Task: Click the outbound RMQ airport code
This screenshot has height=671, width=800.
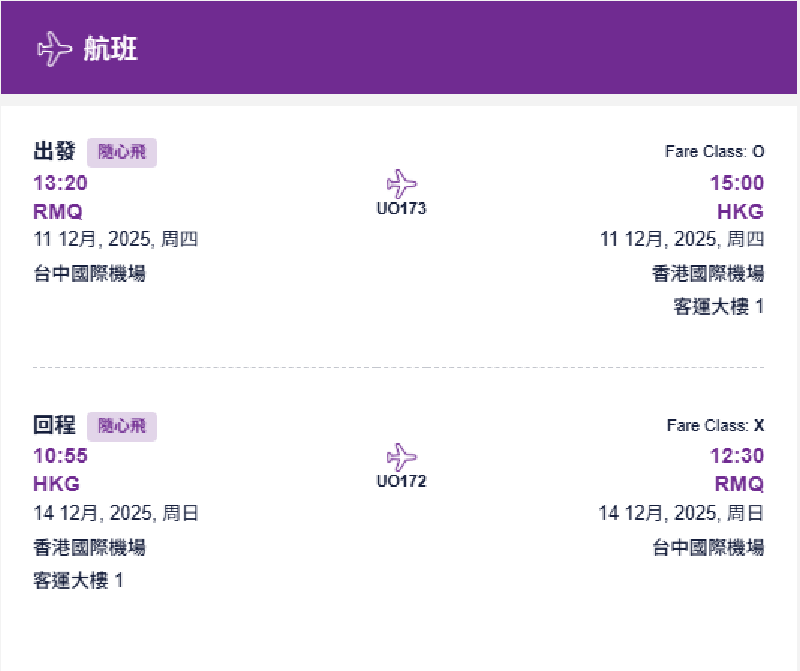Action: 58,212
